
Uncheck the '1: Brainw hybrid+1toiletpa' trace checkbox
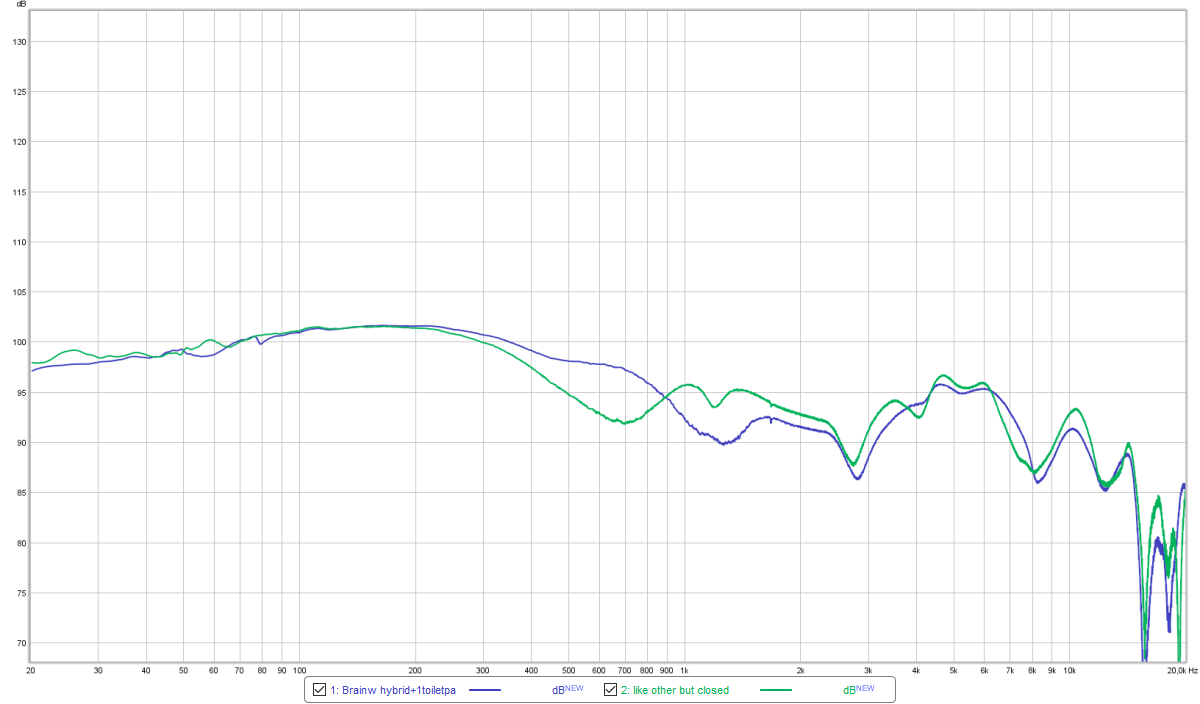coord(319,690)
